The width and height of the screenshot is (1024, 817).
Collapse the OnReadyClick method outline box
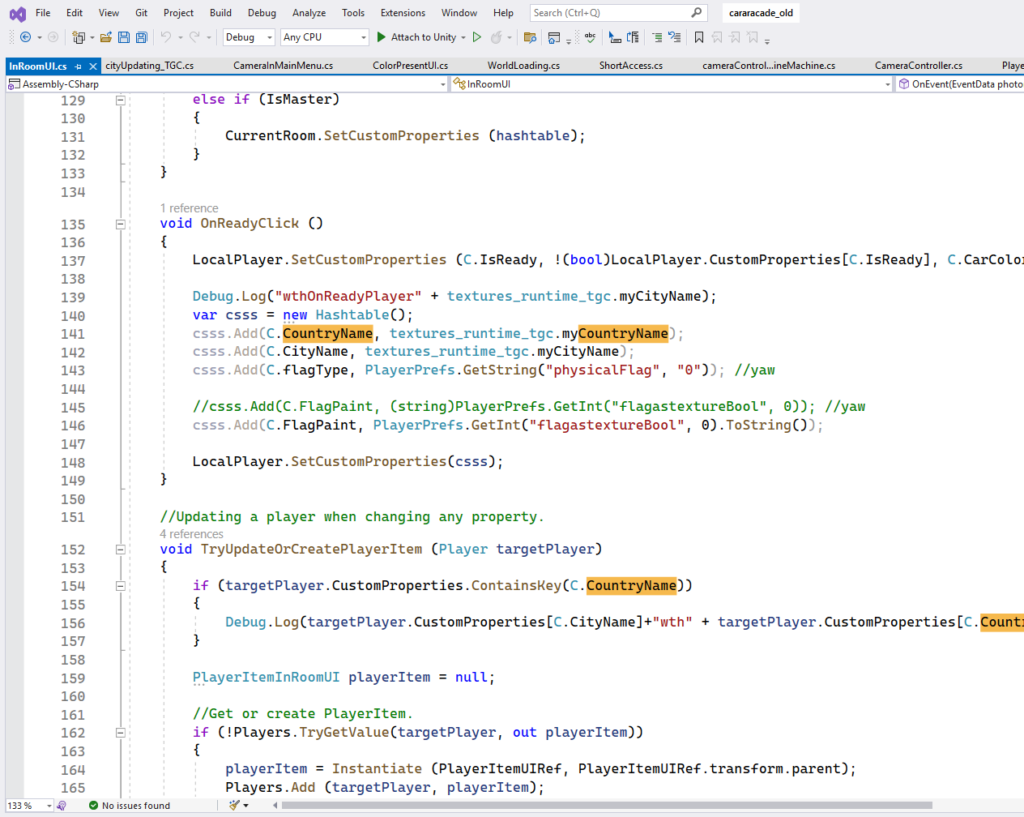[x=120, y=224]
